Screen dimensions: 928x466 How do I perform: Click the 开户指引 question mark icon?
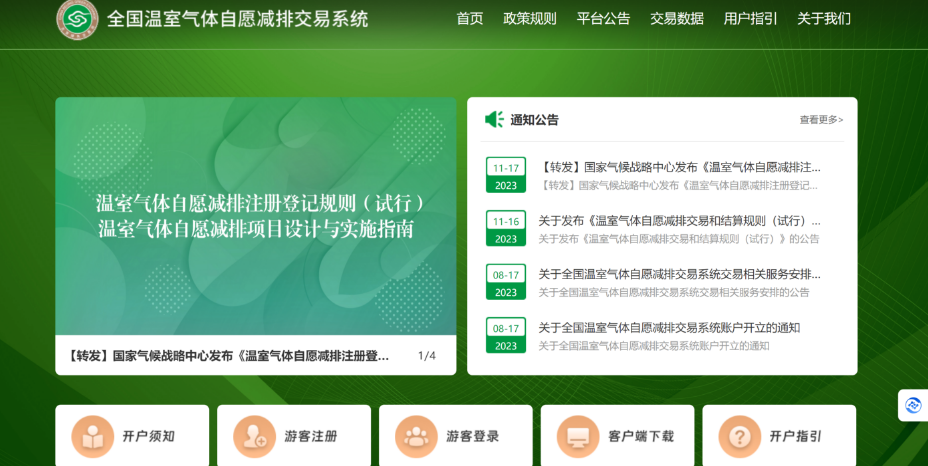click(x=740, y=437)
